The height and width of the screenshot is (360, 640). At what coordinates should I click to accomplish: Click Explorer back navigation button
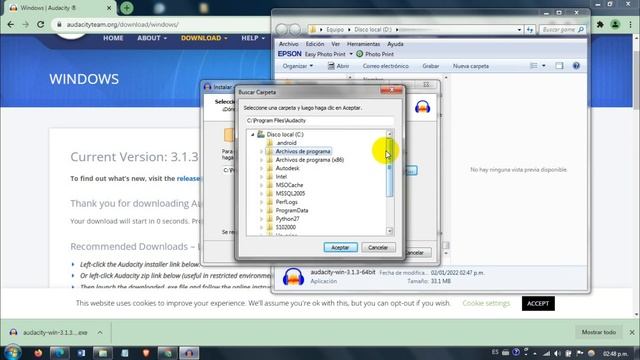coord(281,29)
